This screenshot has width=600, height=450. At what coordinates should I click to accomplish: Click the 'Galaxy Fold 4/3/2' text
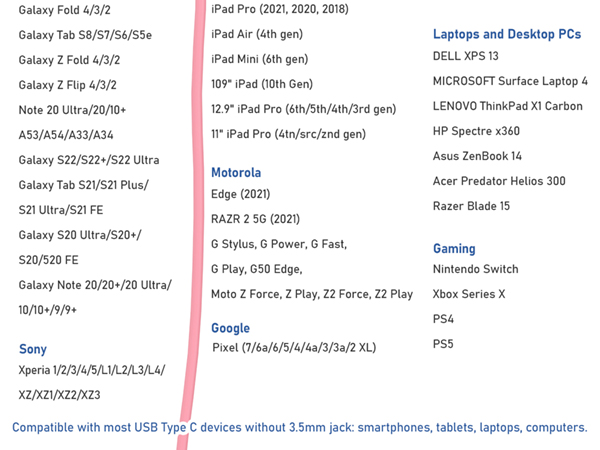[x=64, y=10]
